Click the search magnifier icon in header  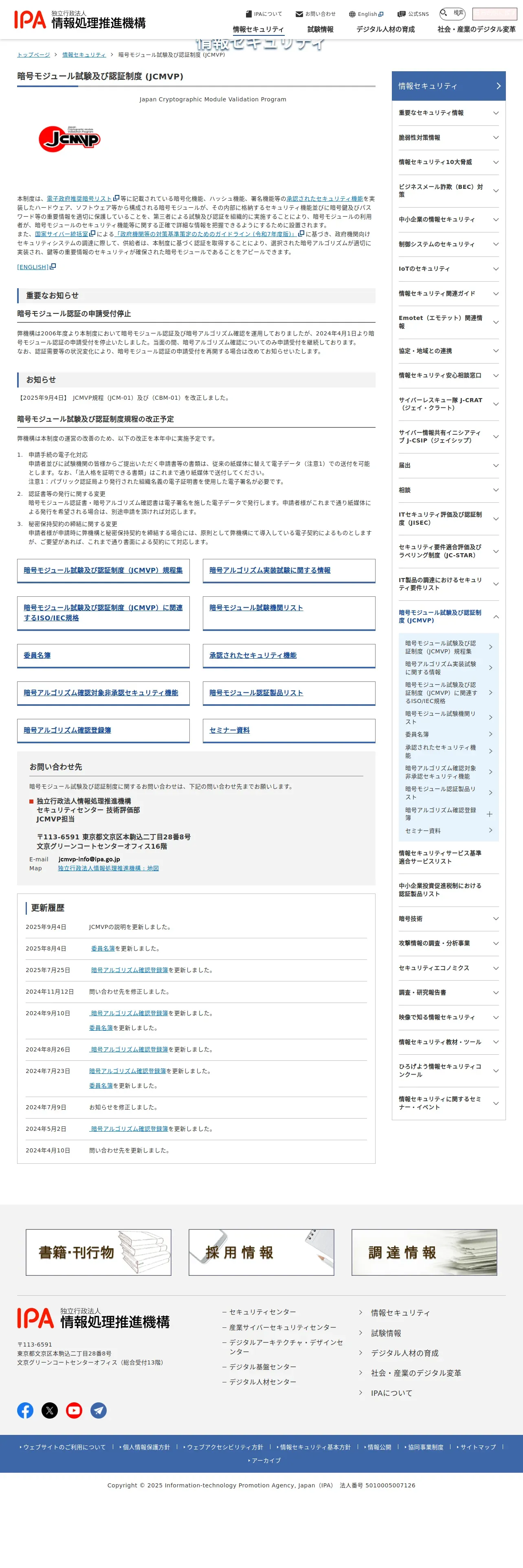444,13
